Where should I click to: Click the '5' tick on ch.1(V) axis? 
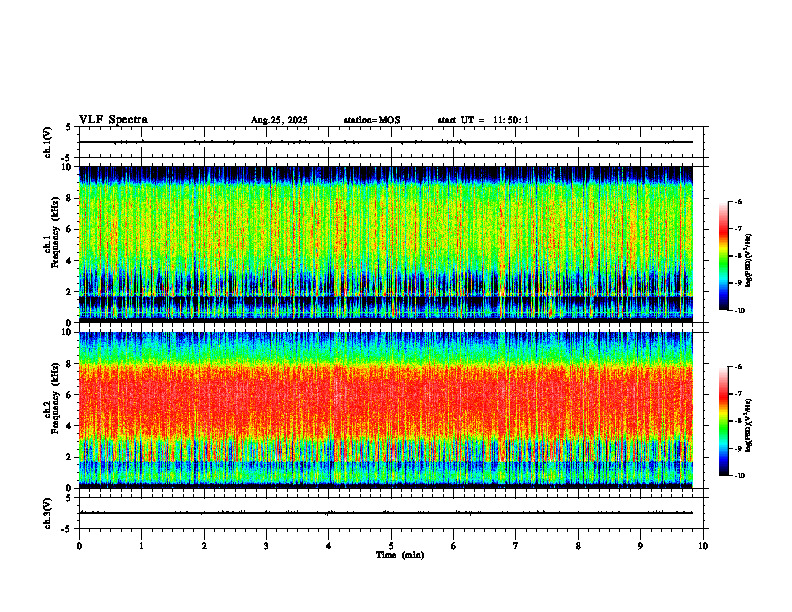click(69, 127)
